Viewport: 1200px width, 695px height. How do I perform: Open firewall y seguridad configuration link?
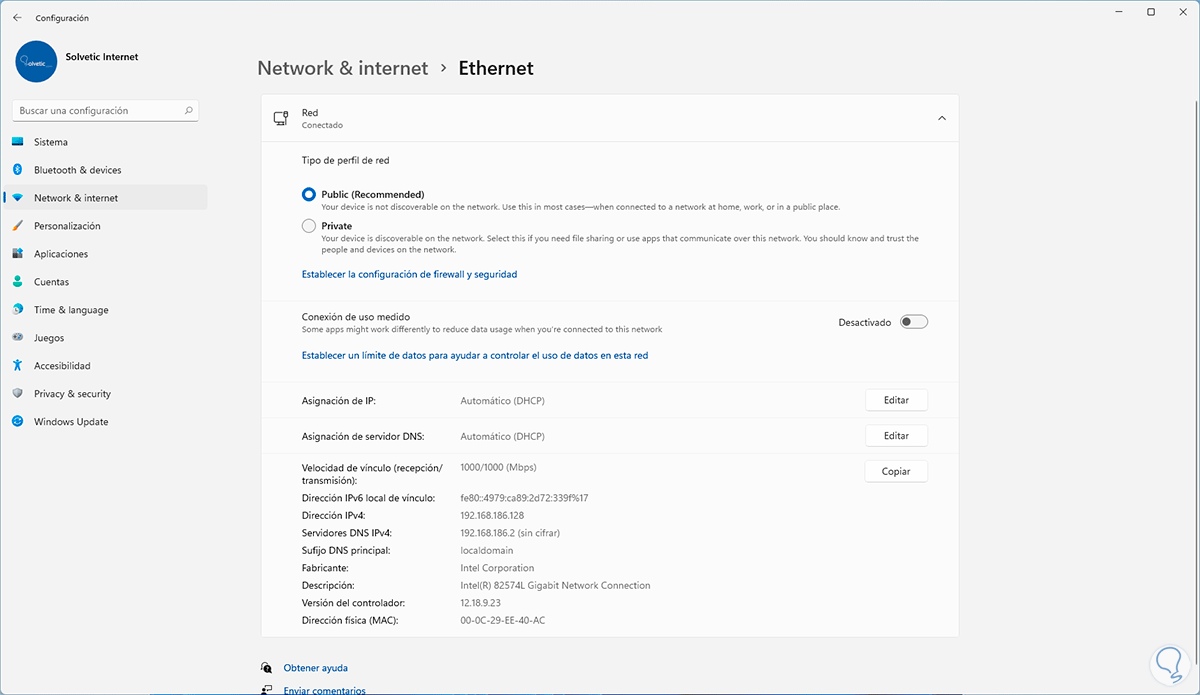pyautogui.click(x=409, y=274)
